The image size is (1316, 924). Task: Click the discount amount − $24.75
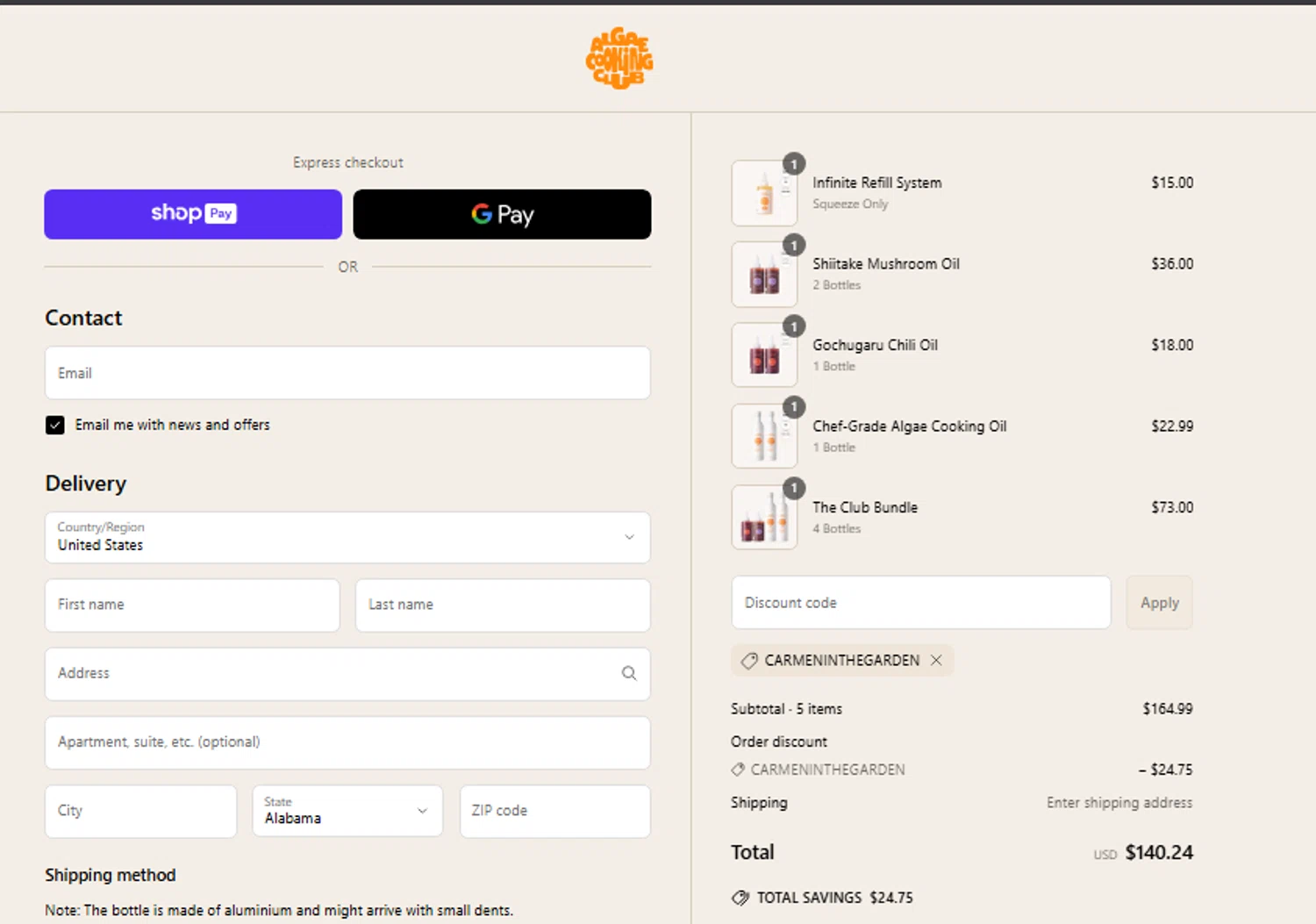coord(1165,770)
